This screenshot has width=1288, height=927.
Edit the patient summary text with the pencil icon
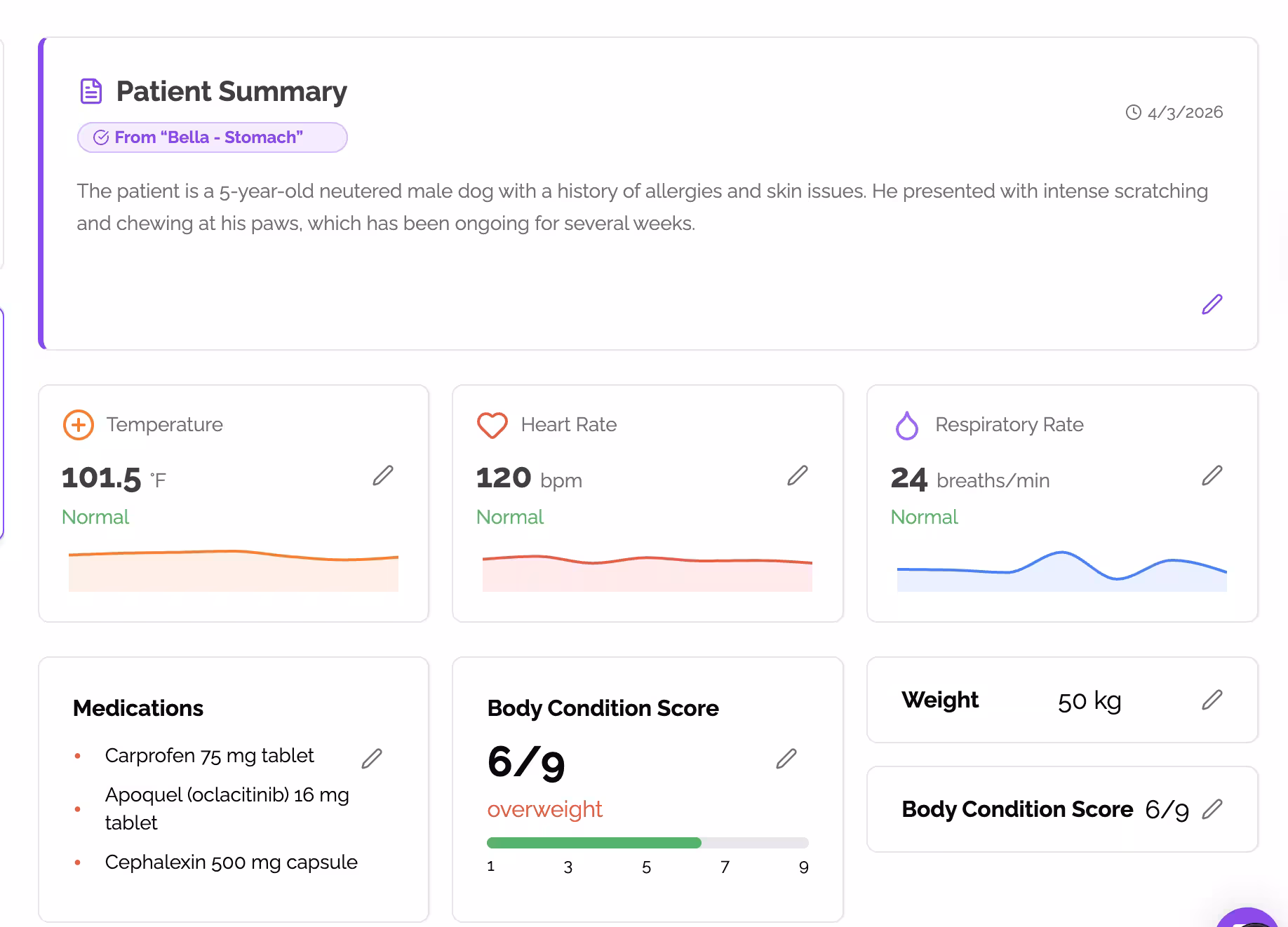click(1212, 304)
